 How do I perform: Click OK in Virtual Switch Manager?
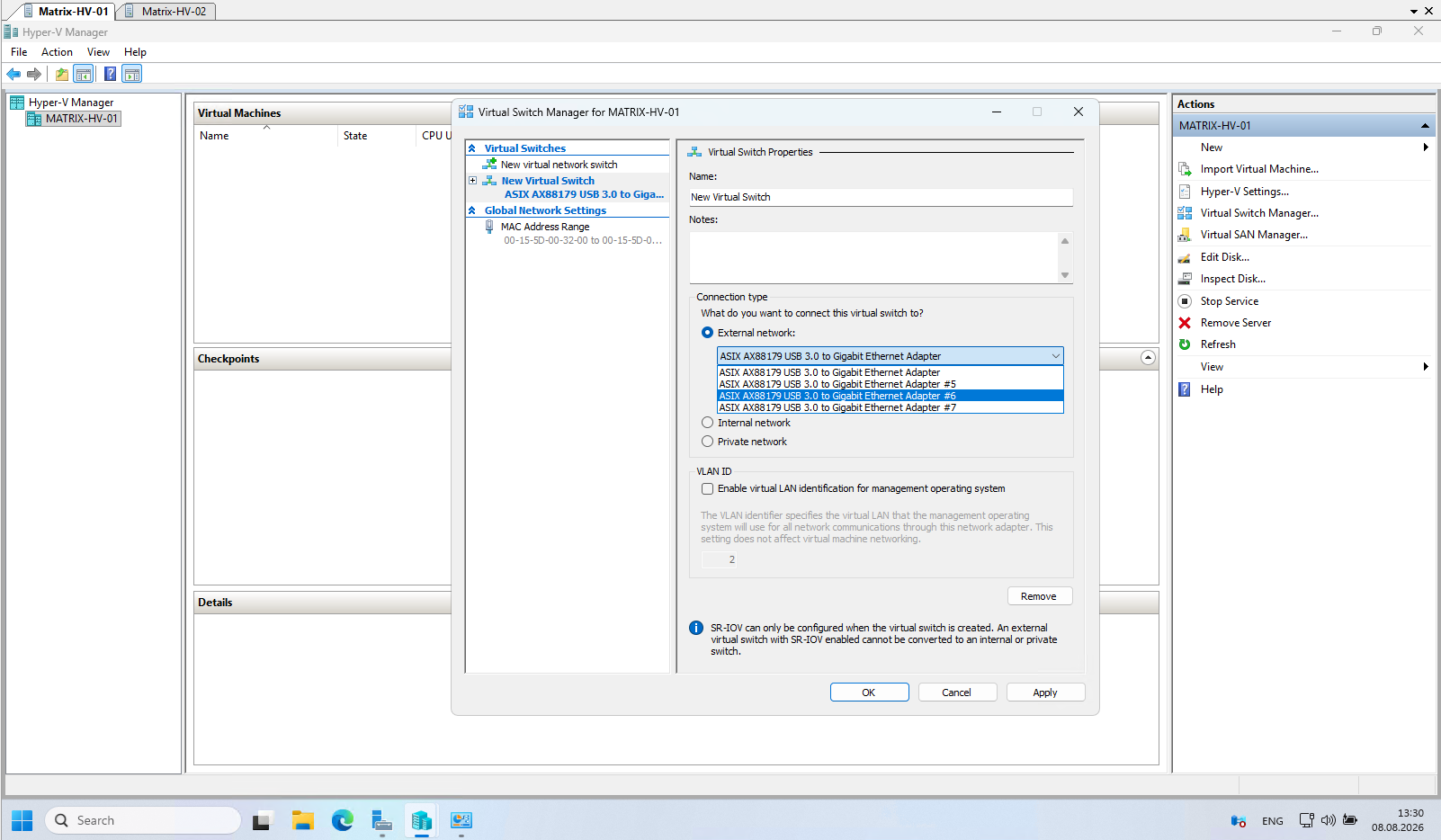point(869,693)
